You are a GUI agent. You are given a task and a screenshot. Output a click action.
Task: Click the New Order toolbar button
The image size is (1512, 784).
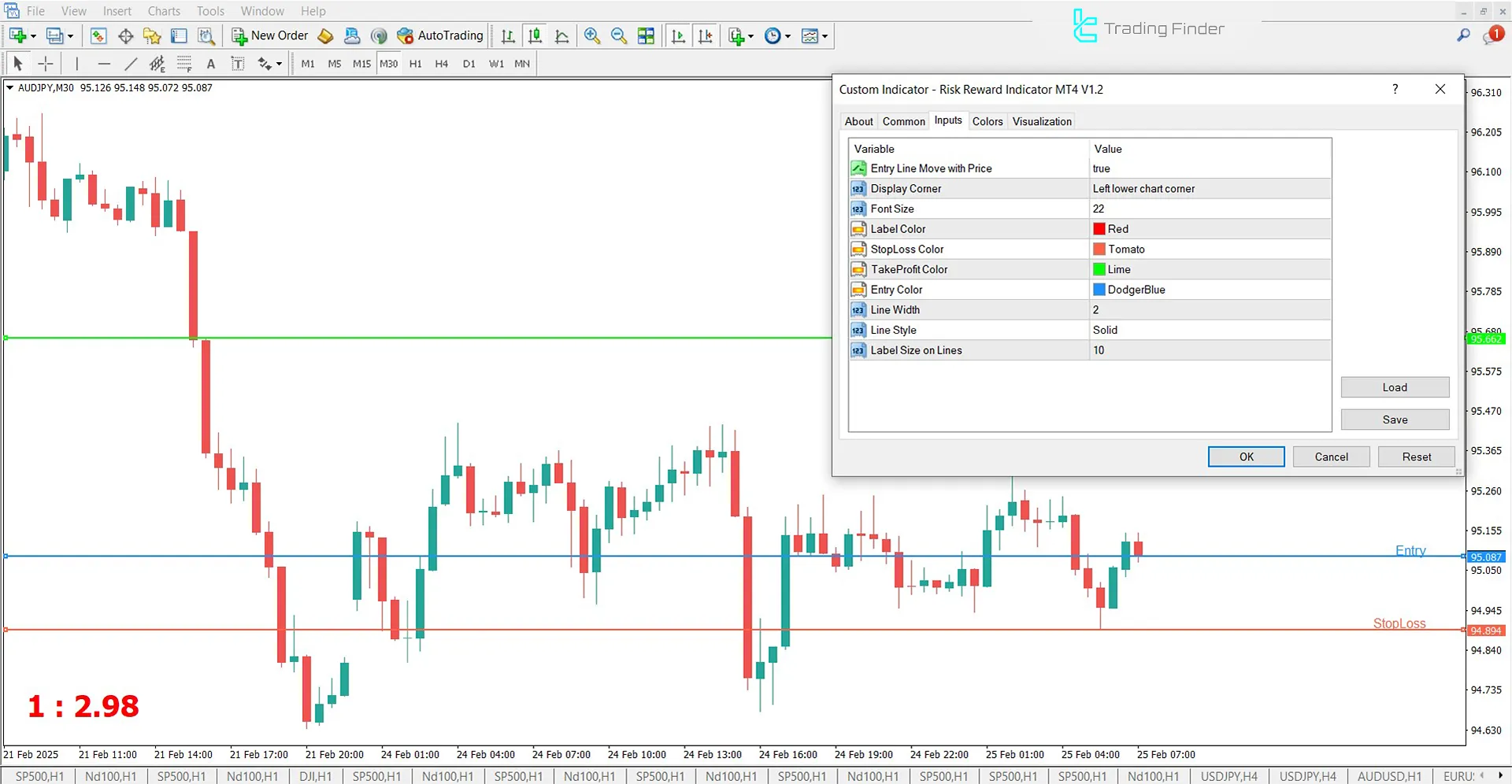point(270,35)
